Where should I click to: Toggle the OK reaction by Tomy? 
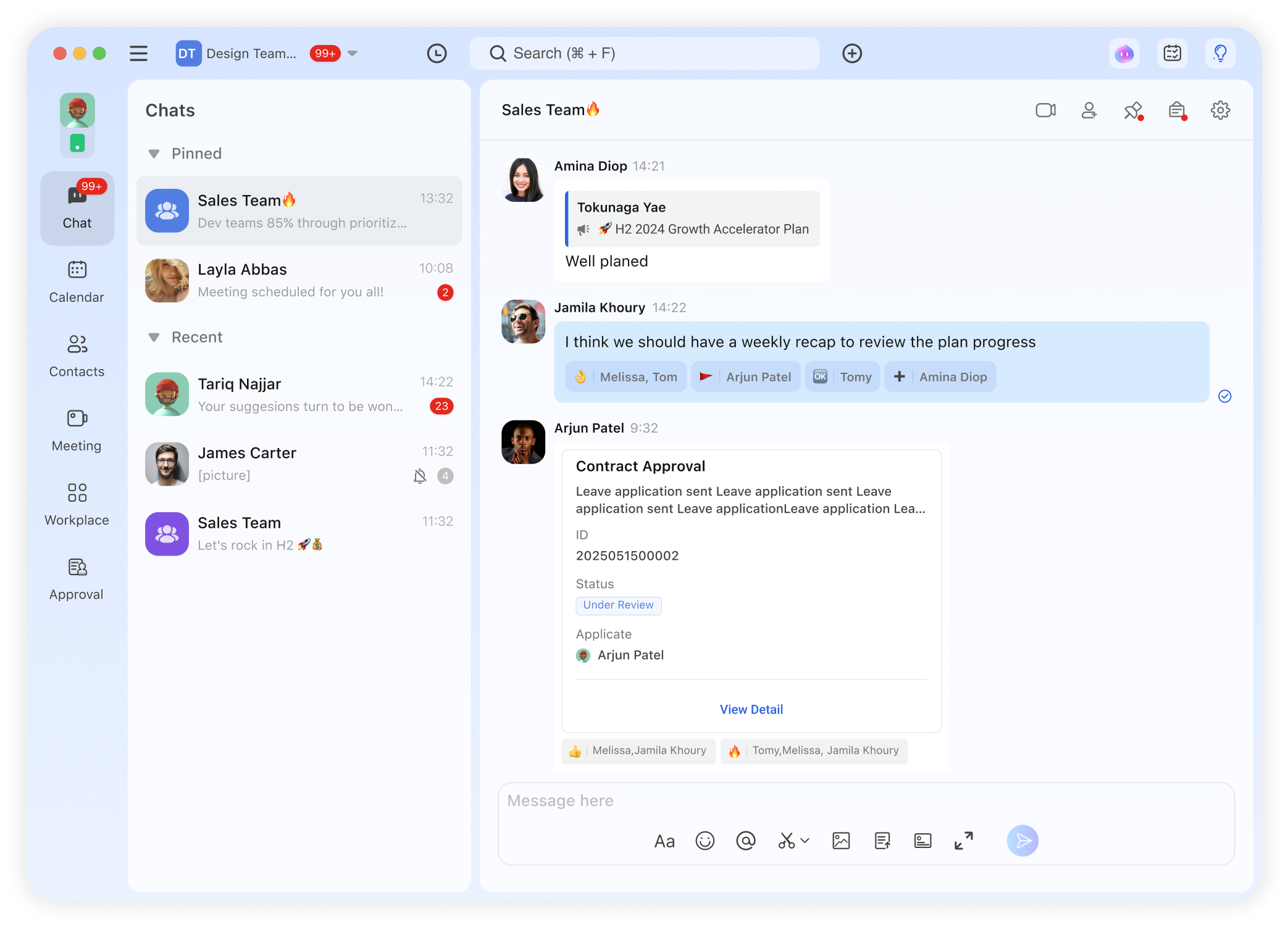pos(842,376)
